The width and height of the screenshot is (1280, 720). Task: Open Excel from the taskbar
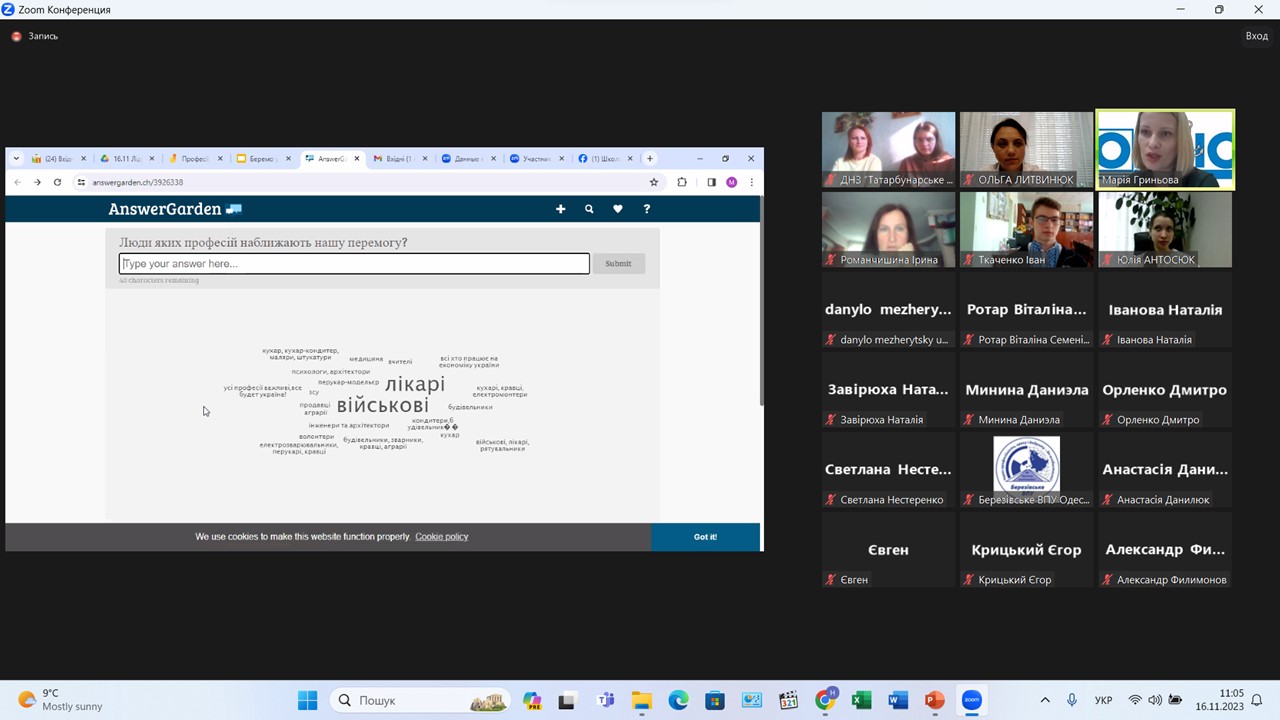tap(861, 700)
